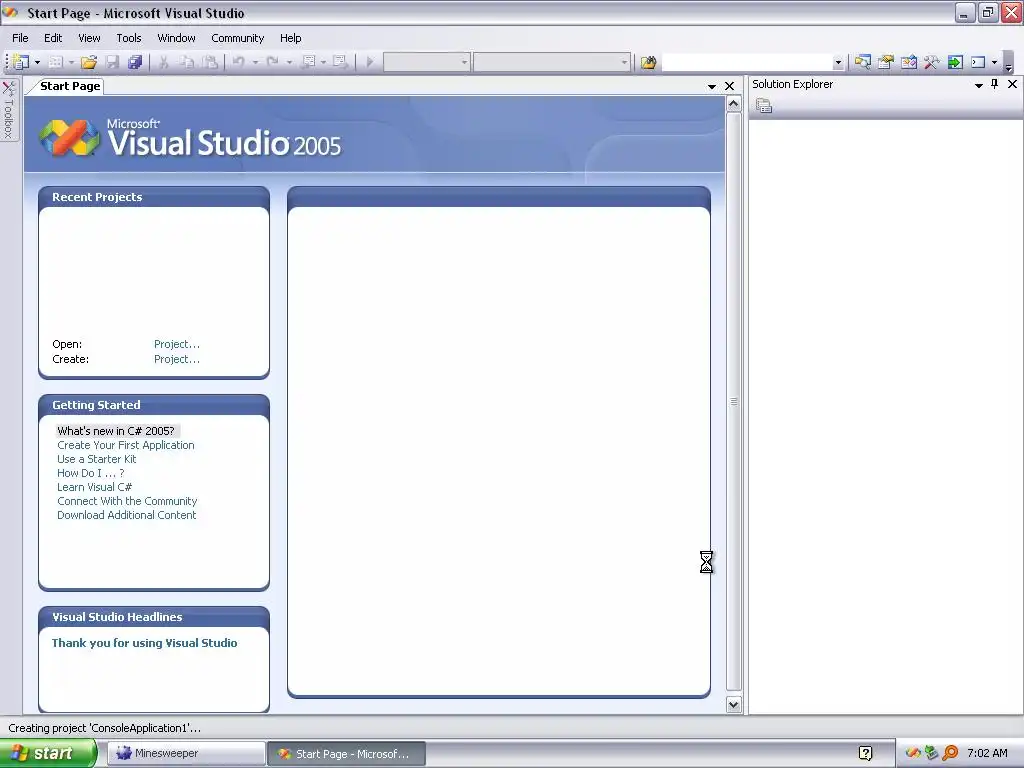Click the Save floppy disk icon

coord(112,62)
